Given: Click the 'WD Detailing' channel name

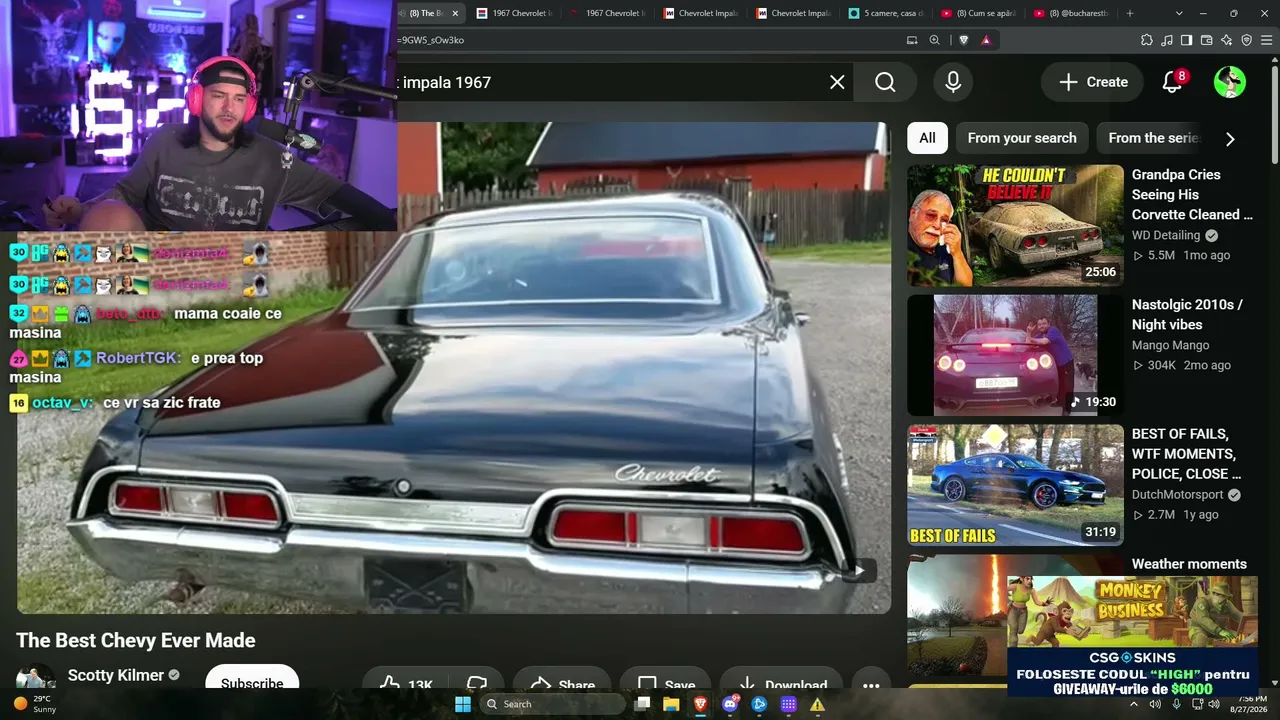Looking at the screenshot, I should click(x=1166, y=235).
